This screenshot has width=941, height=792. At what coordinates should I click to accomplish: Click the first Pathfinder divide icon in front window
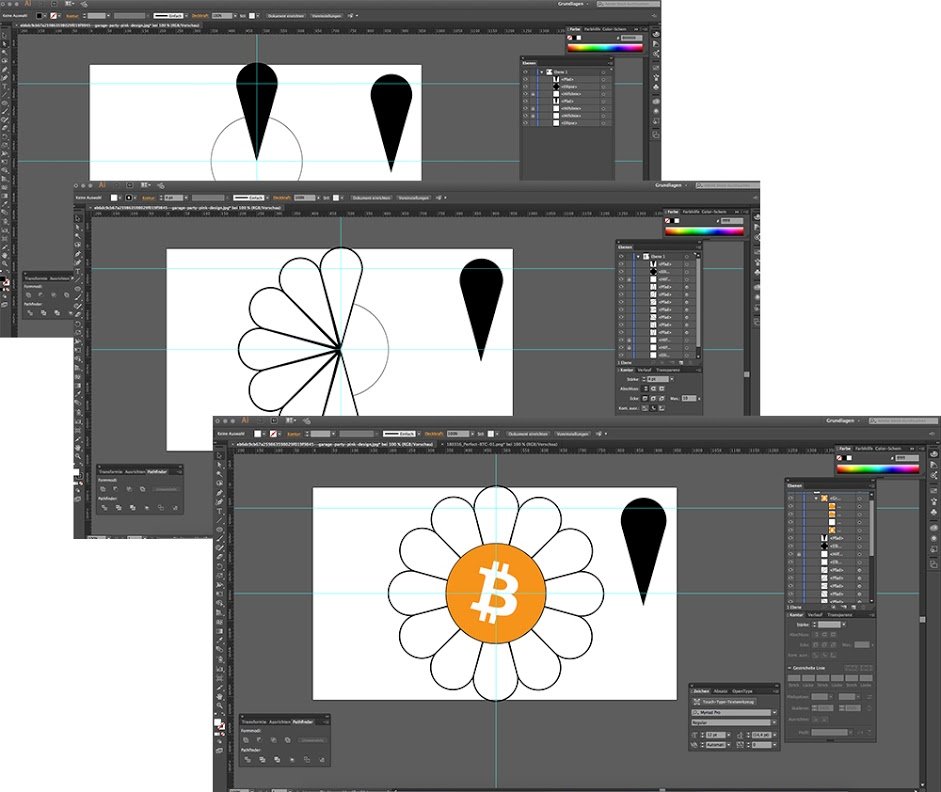(247, 760)
